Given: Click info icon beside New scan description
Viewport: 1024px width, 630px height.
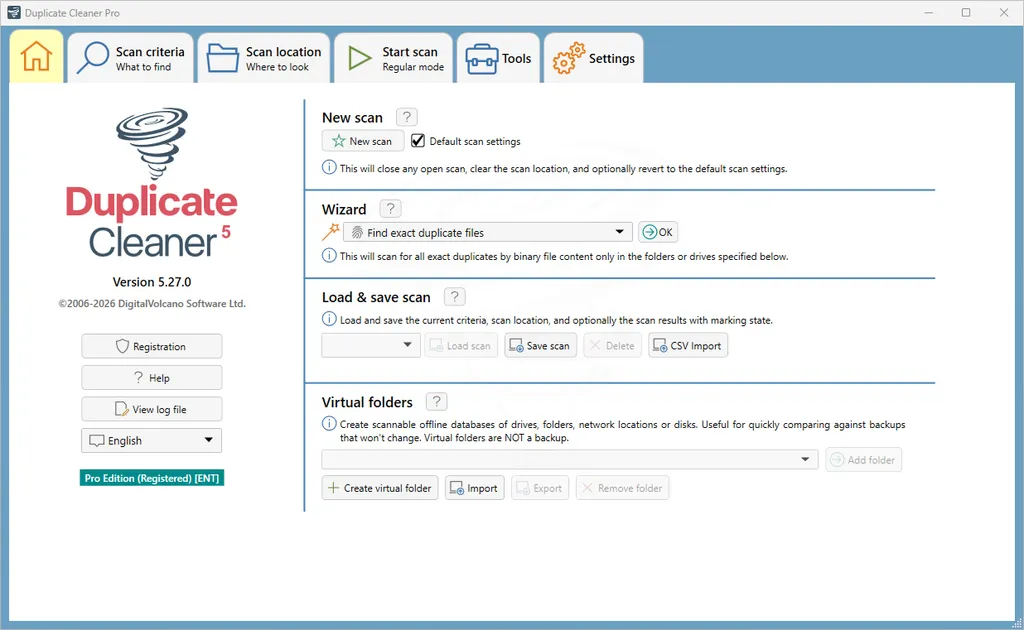Looking at the screenshot, I should pos(329,167).
